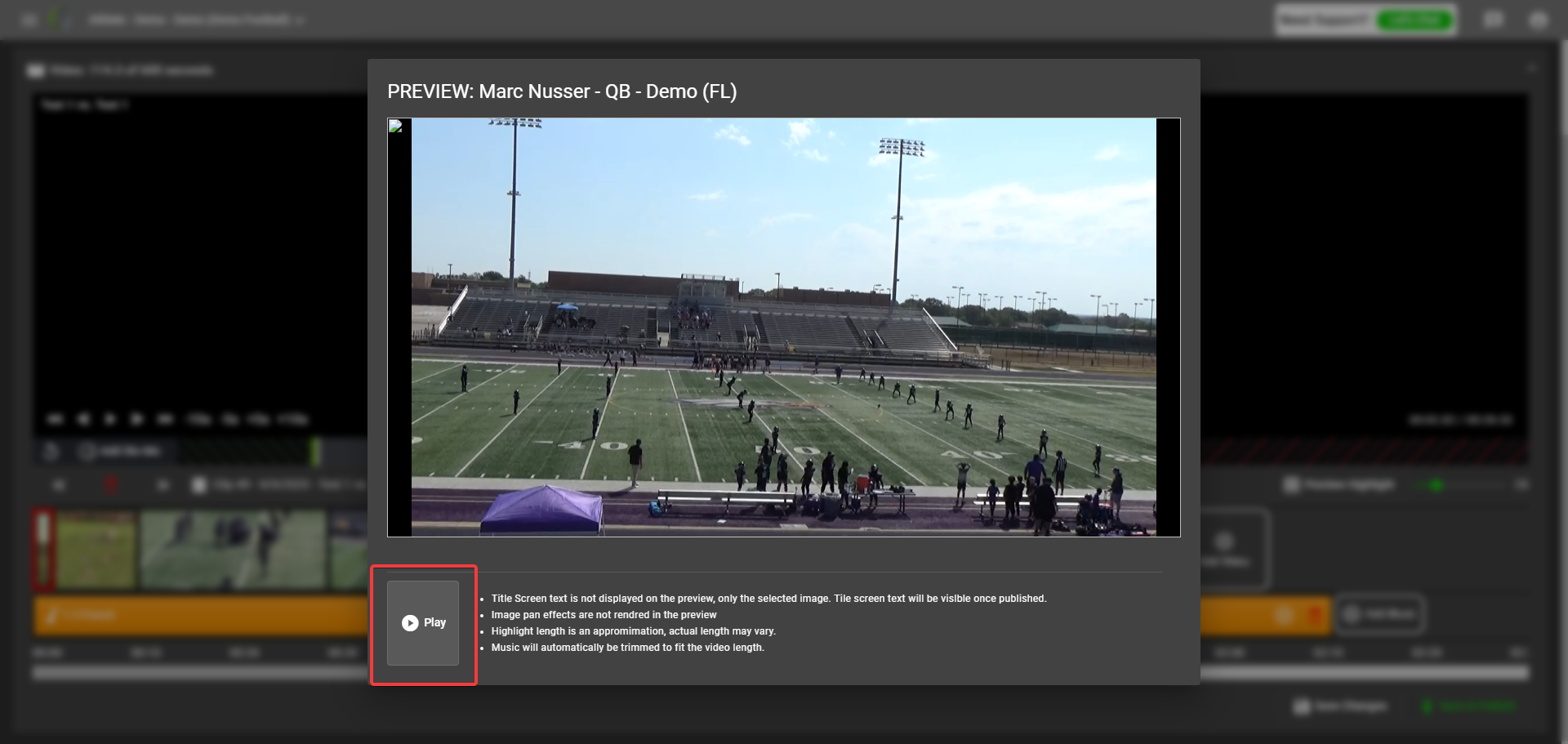Click the stadium preview video frame
The width and height of the screenshot is (1568, 744).
tap(783, 327)
